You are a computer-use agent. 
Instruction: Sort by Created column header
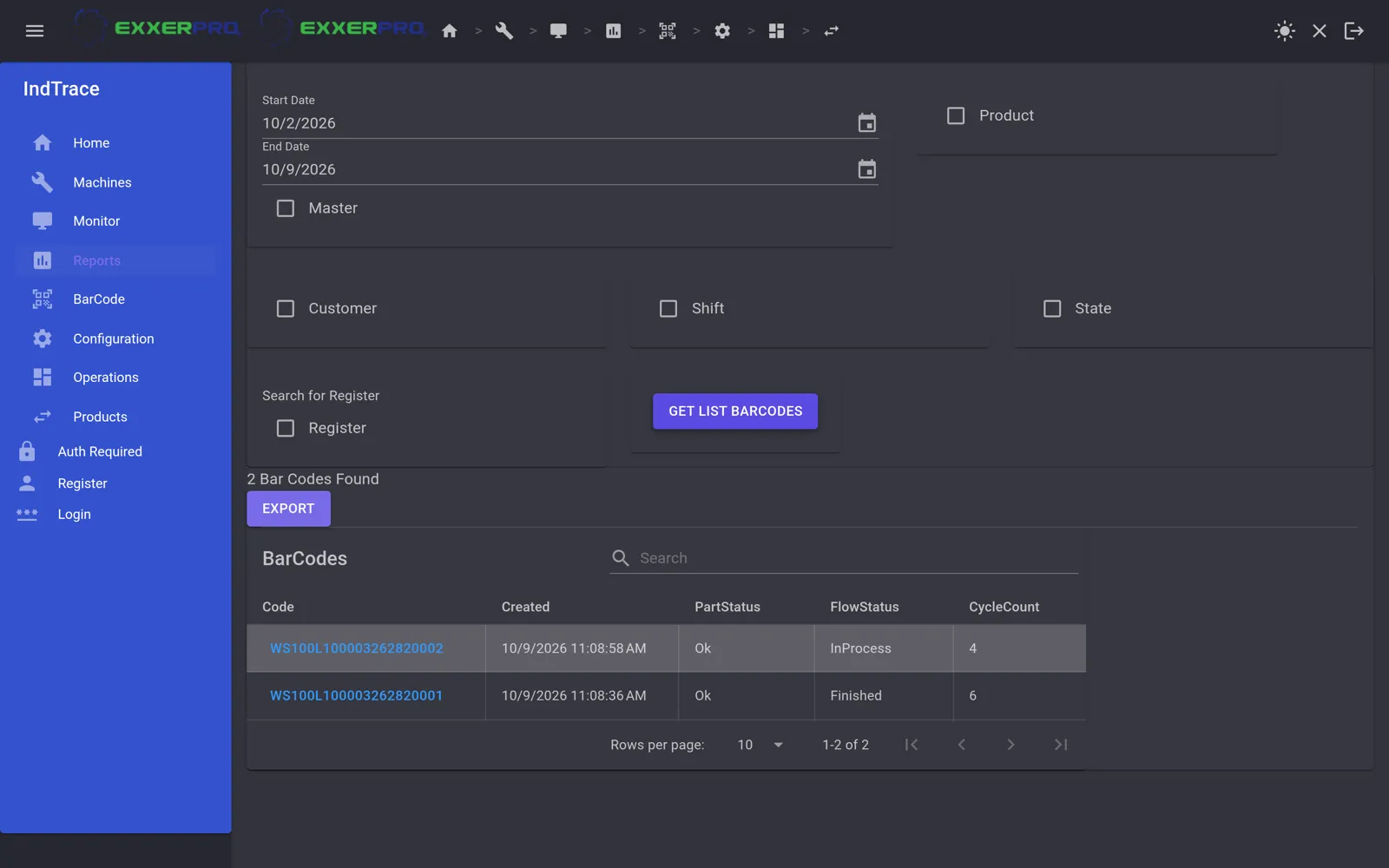pyautogui.click(x=525, y=607)
